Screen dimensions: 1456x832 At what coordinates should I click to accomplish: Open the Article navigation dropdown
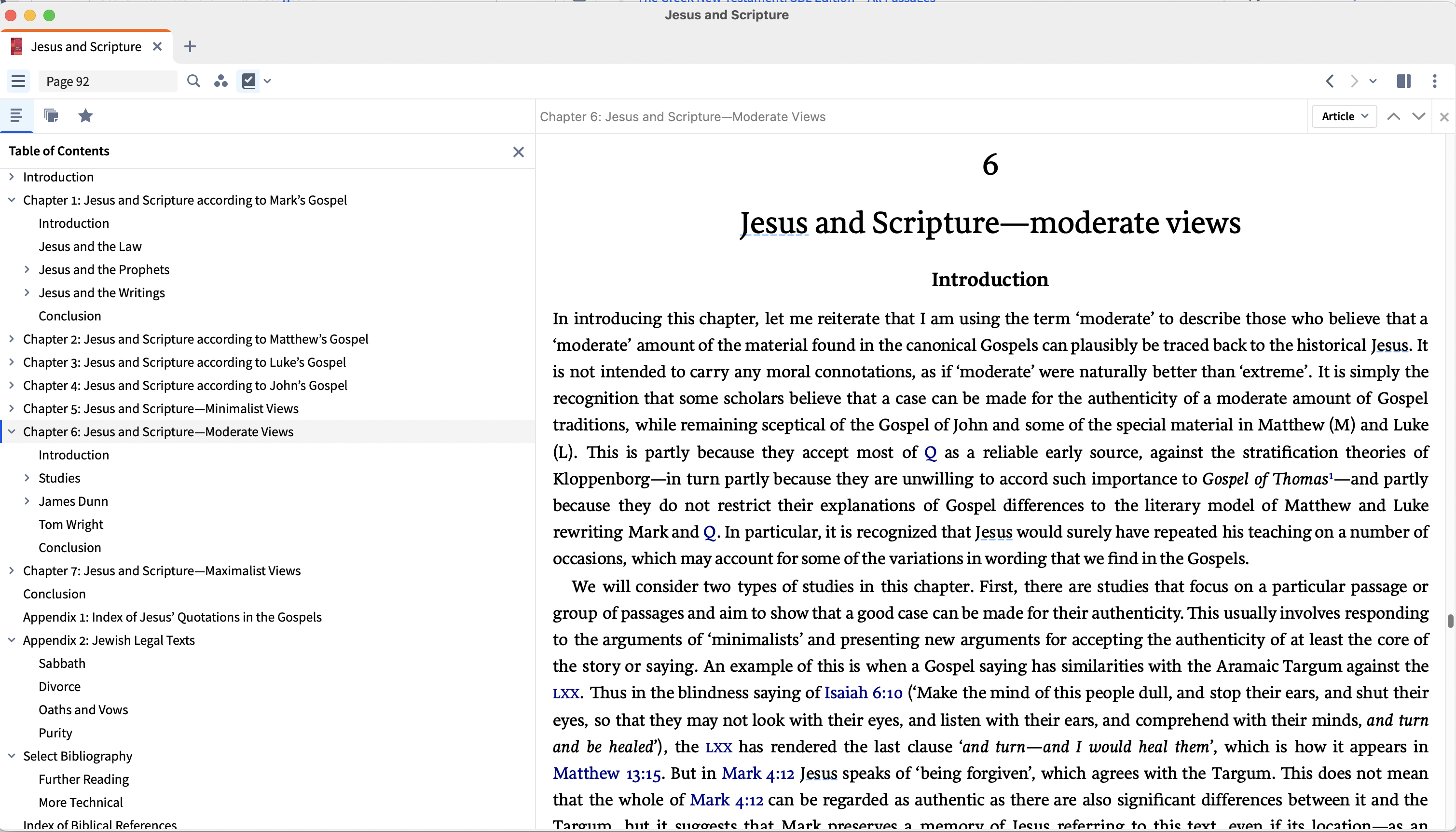tap(1344, 117)
